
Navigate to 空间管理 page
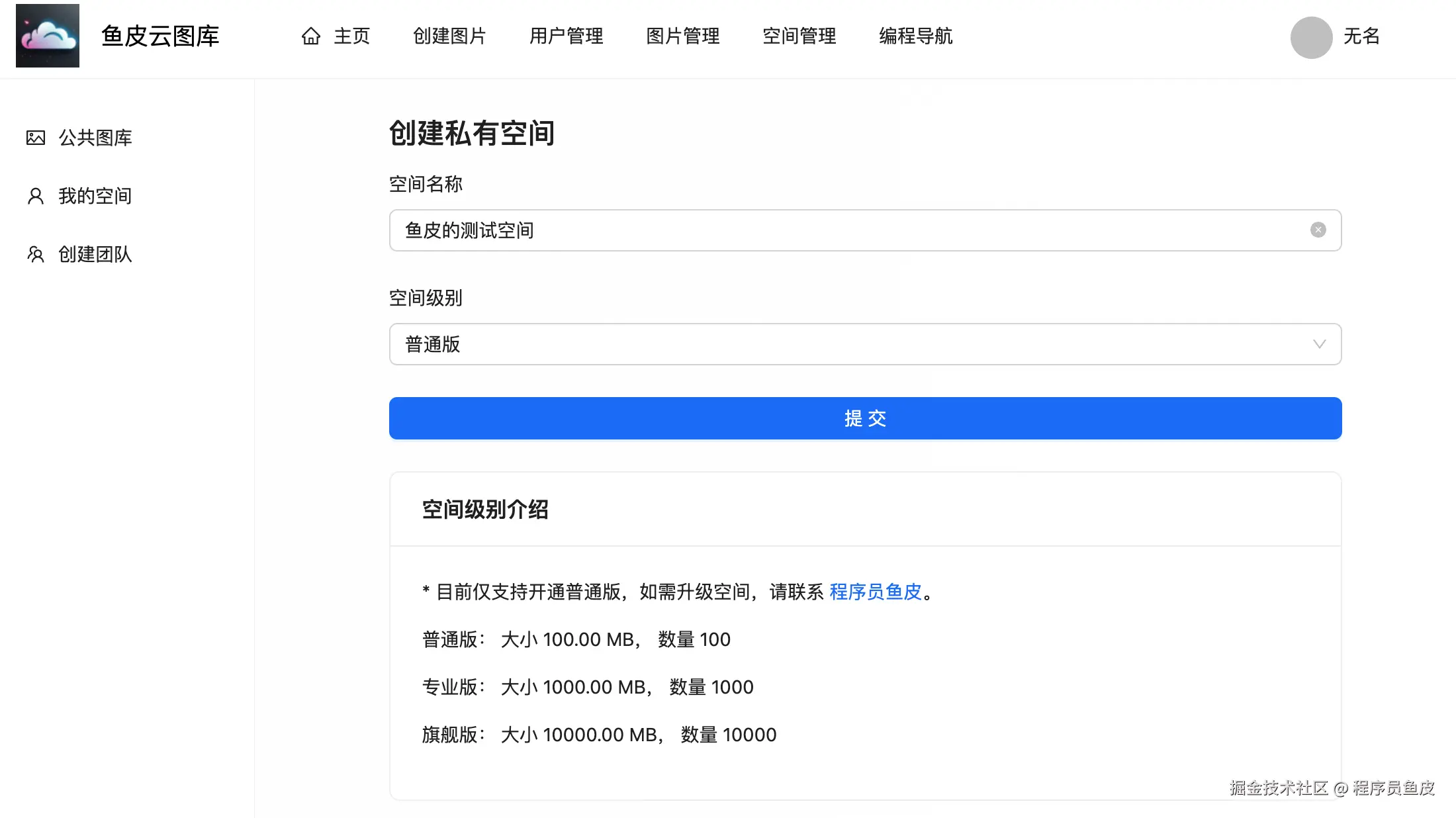(x=799, y=36)
